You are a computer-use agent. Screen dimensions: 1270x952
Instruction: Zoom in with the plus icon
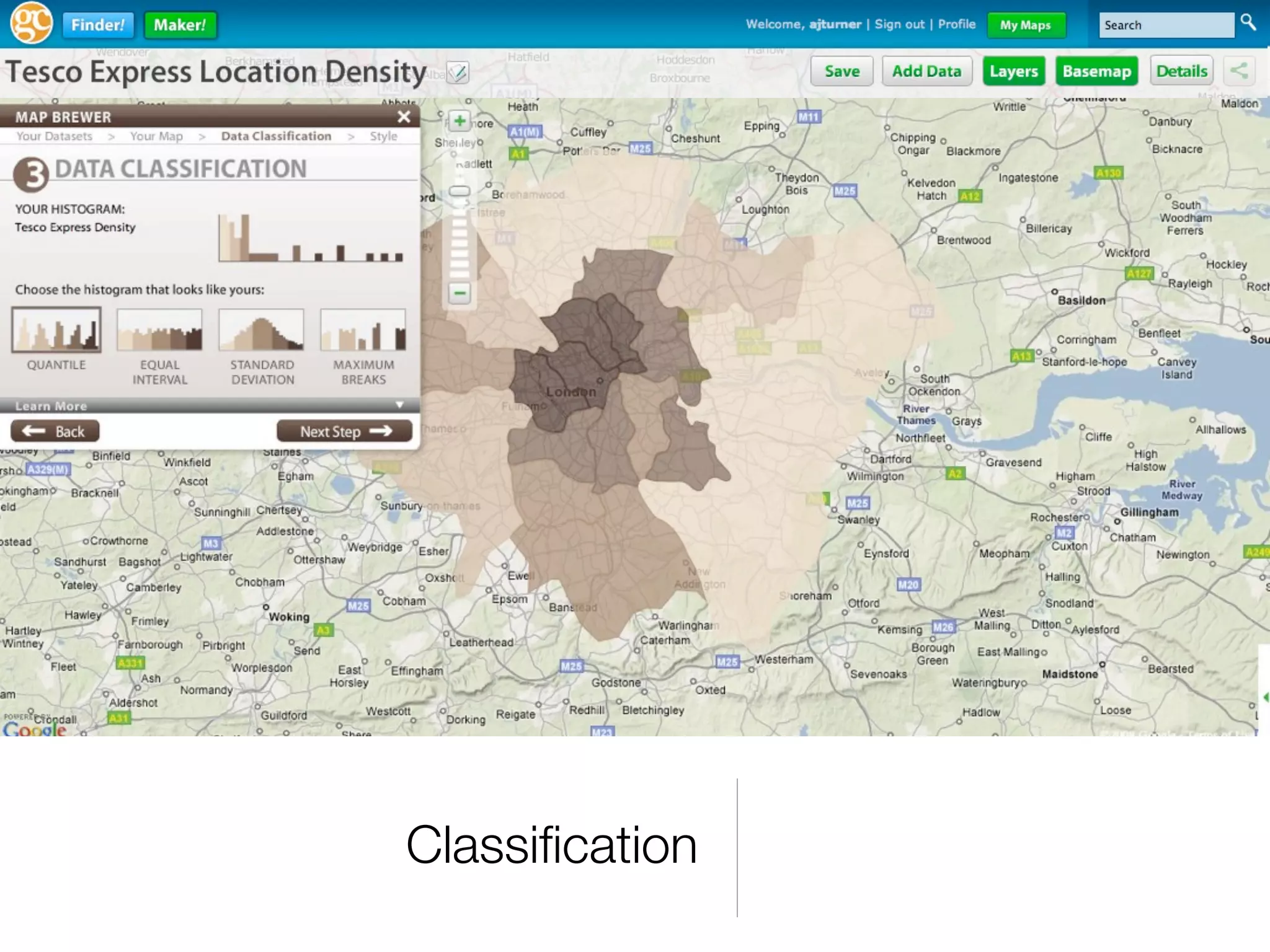[460, 121]
